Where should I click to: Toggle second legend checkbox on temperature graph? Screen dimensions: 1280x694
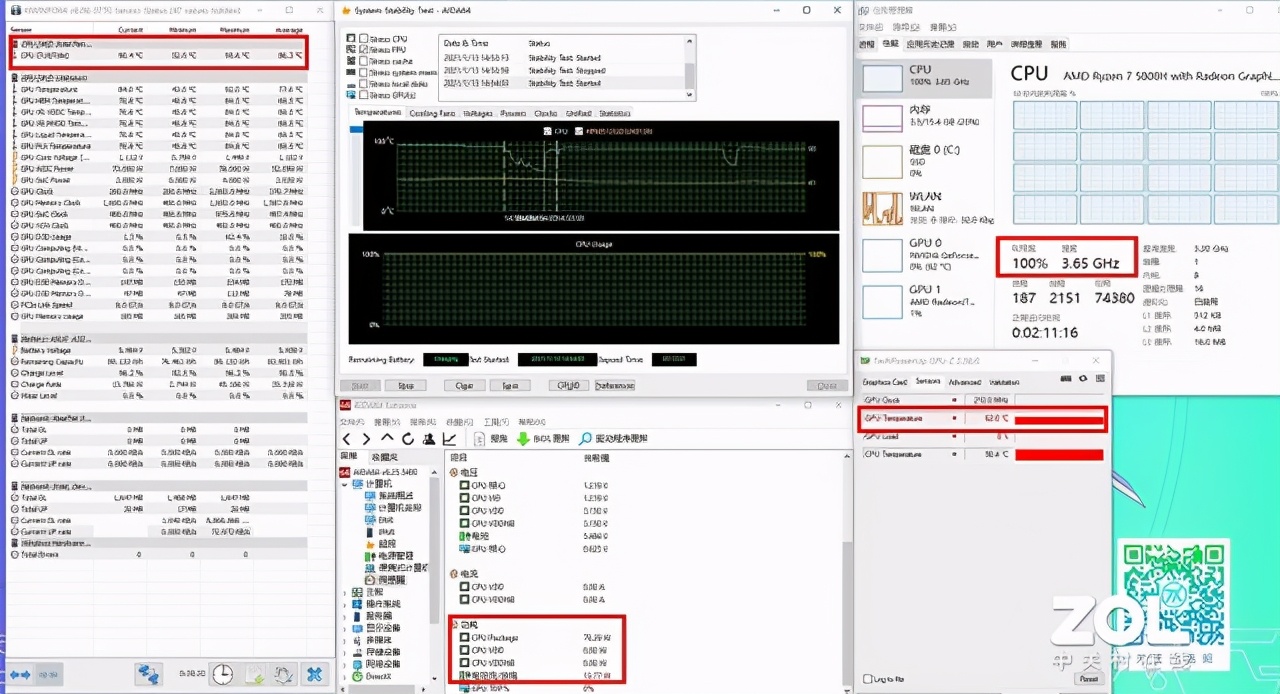[579, 131]
